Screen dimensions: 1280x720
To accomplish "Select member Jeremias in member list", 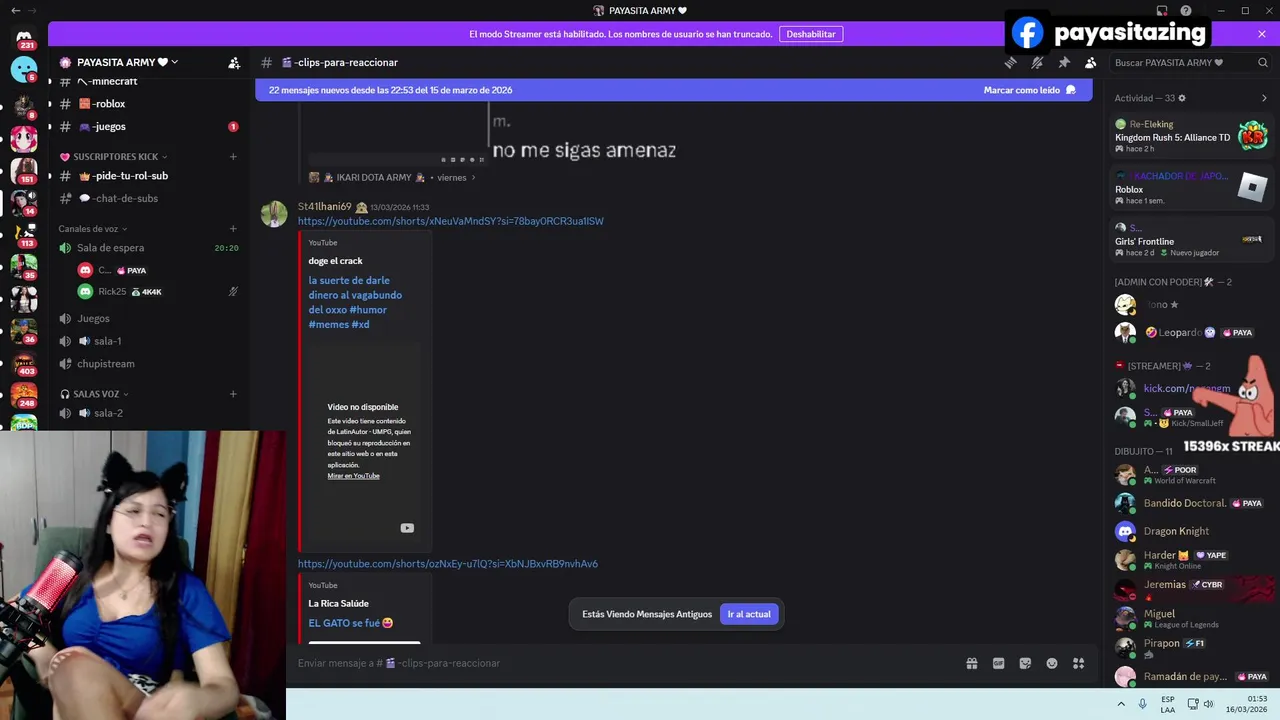I will (1191, 588).
